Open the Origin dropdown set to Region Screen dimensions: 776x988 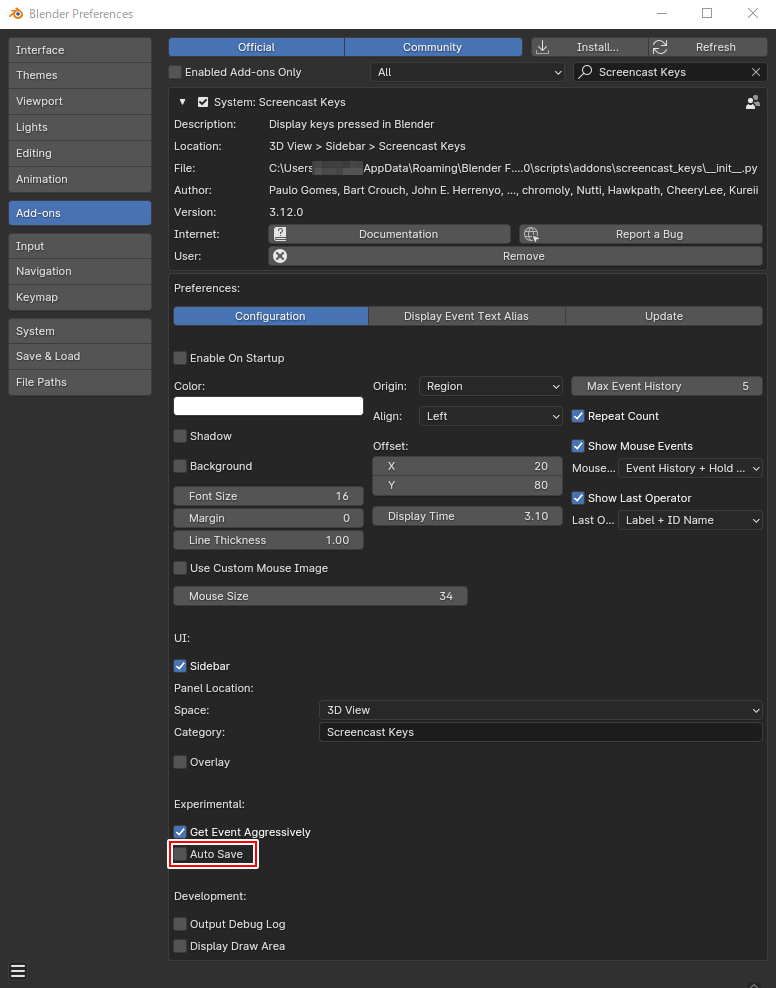click(x=492, y=386)
